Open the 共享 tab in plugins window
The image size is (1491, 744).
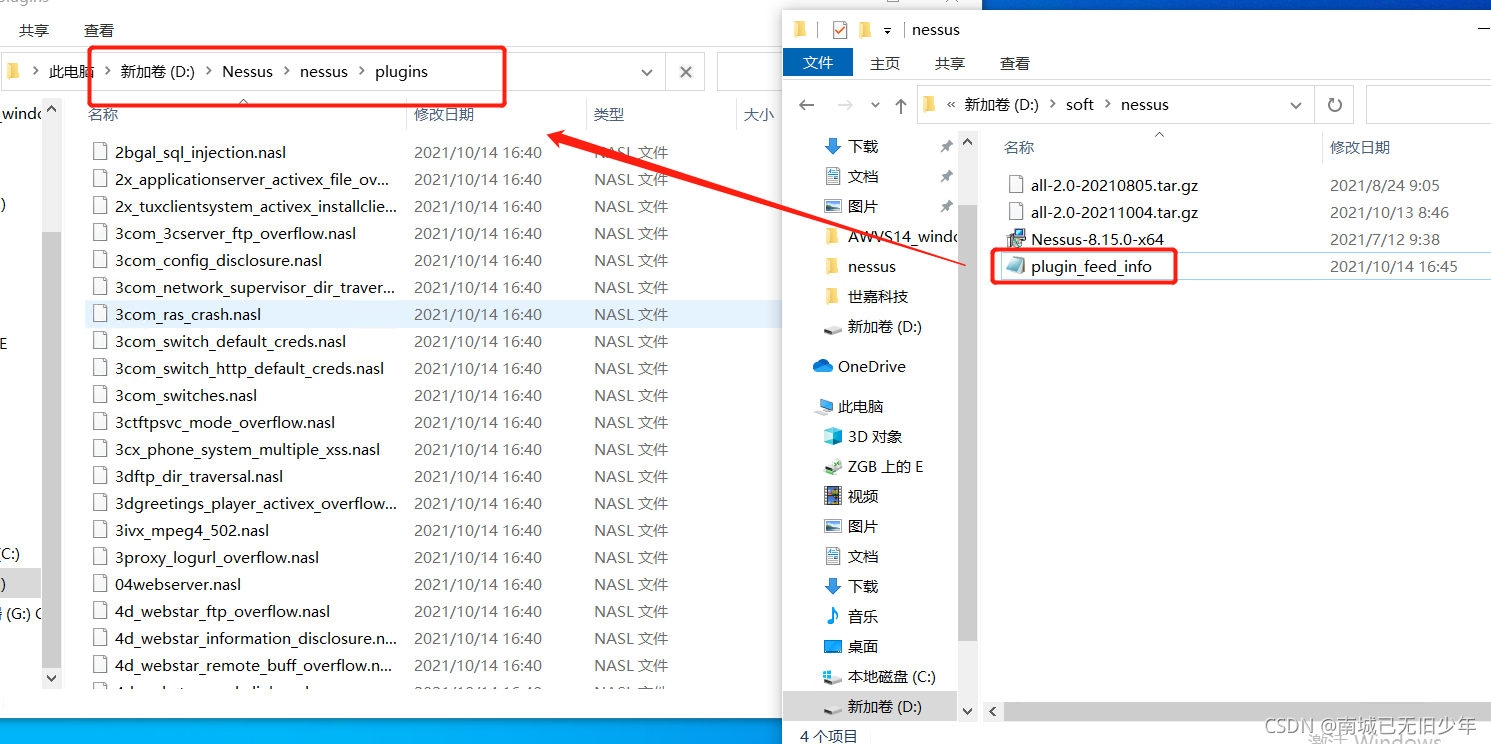[34, 31]
